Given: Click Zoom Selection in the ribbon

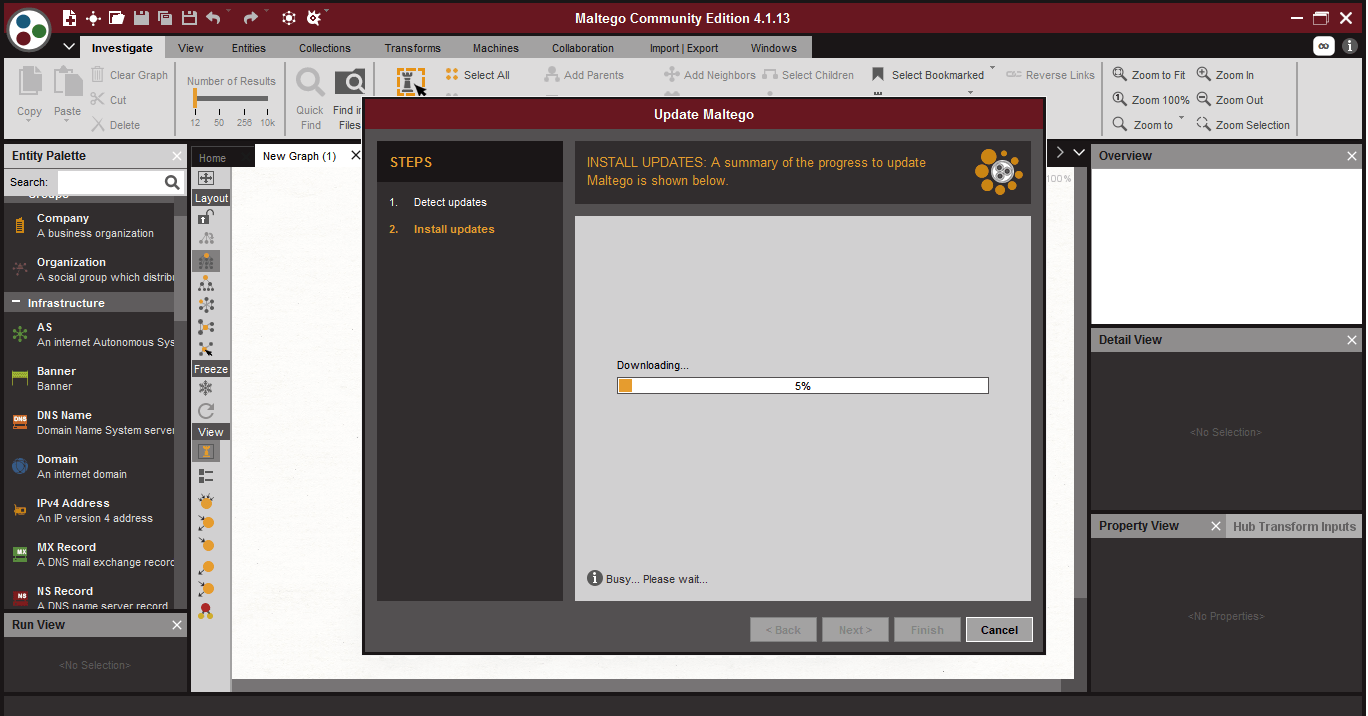Looking at the screenshot, I should coord(1243,125).
